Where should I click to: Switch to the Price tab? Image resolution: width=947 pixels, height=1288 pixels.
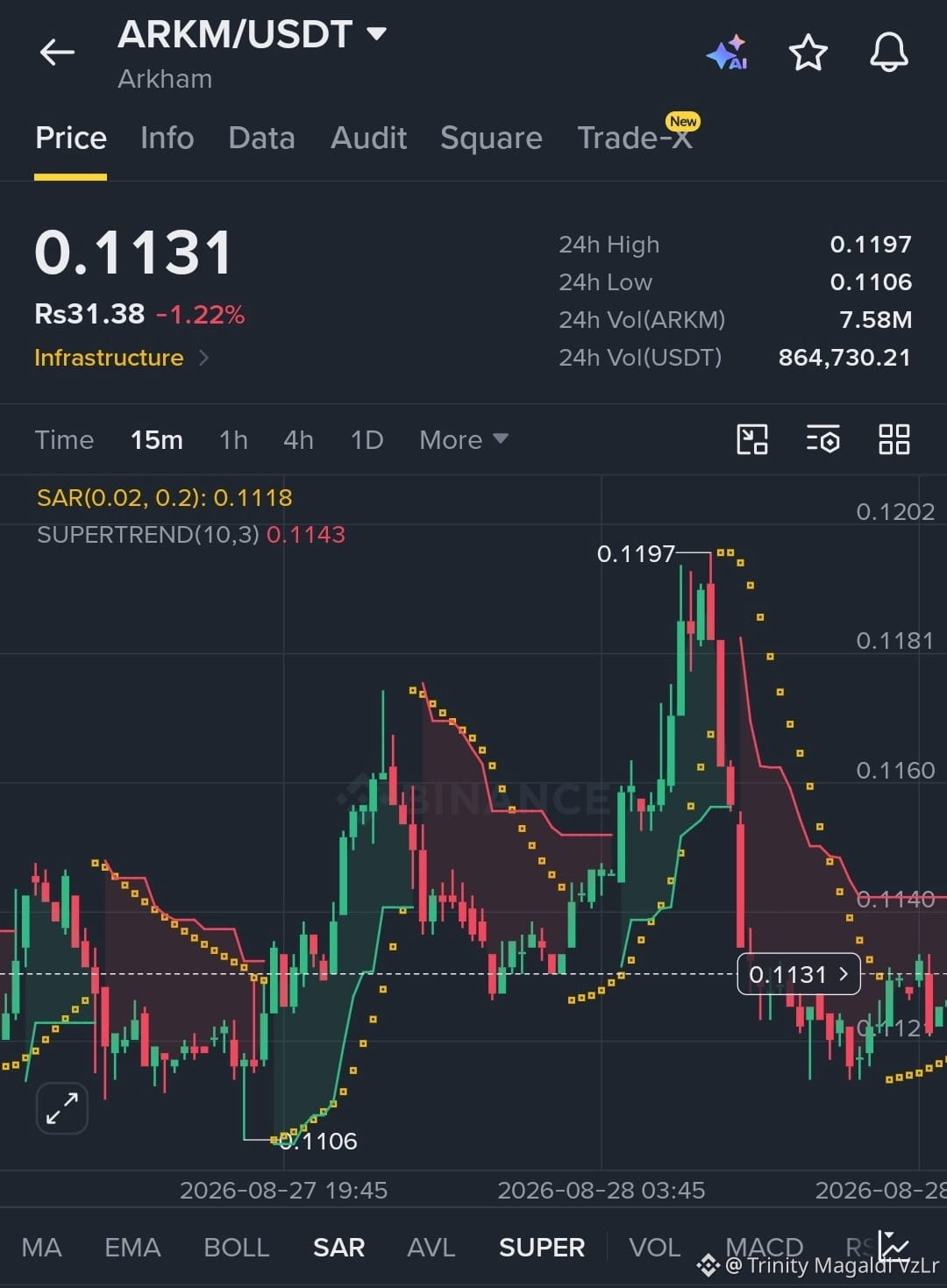click(71, 138)
